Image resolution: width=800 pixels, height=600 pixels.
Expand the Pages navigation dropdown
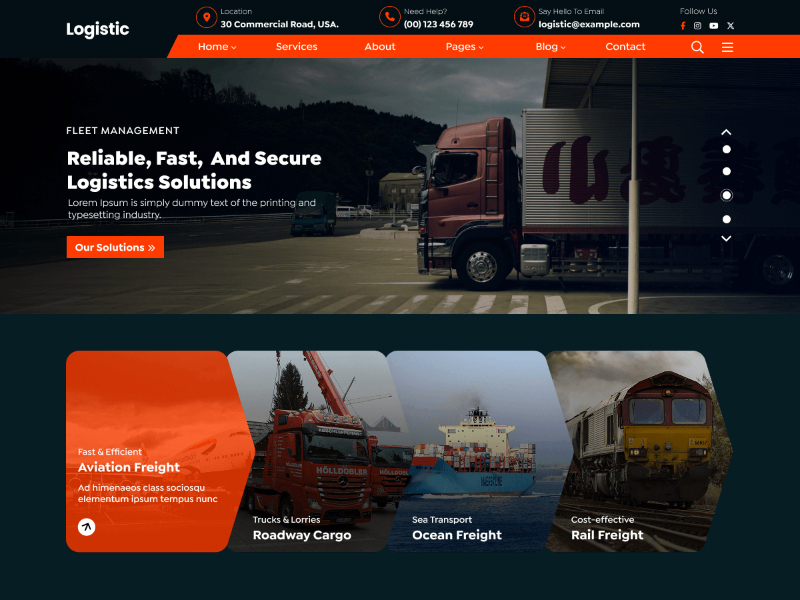464,46
